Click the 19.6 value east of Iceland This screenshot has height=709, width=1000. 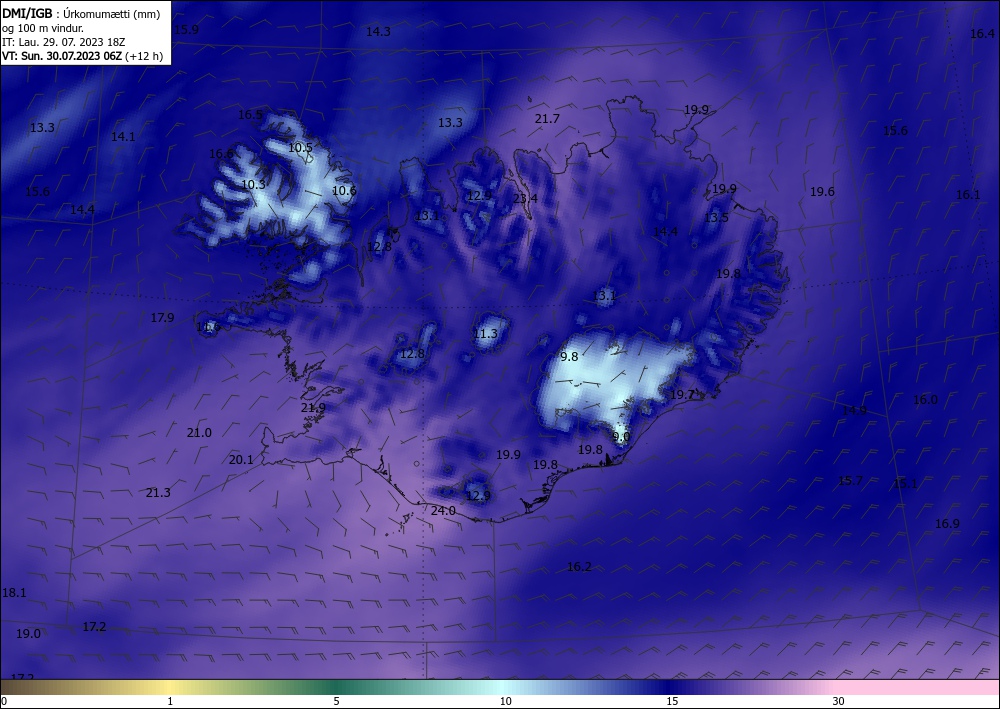[822, 191]
